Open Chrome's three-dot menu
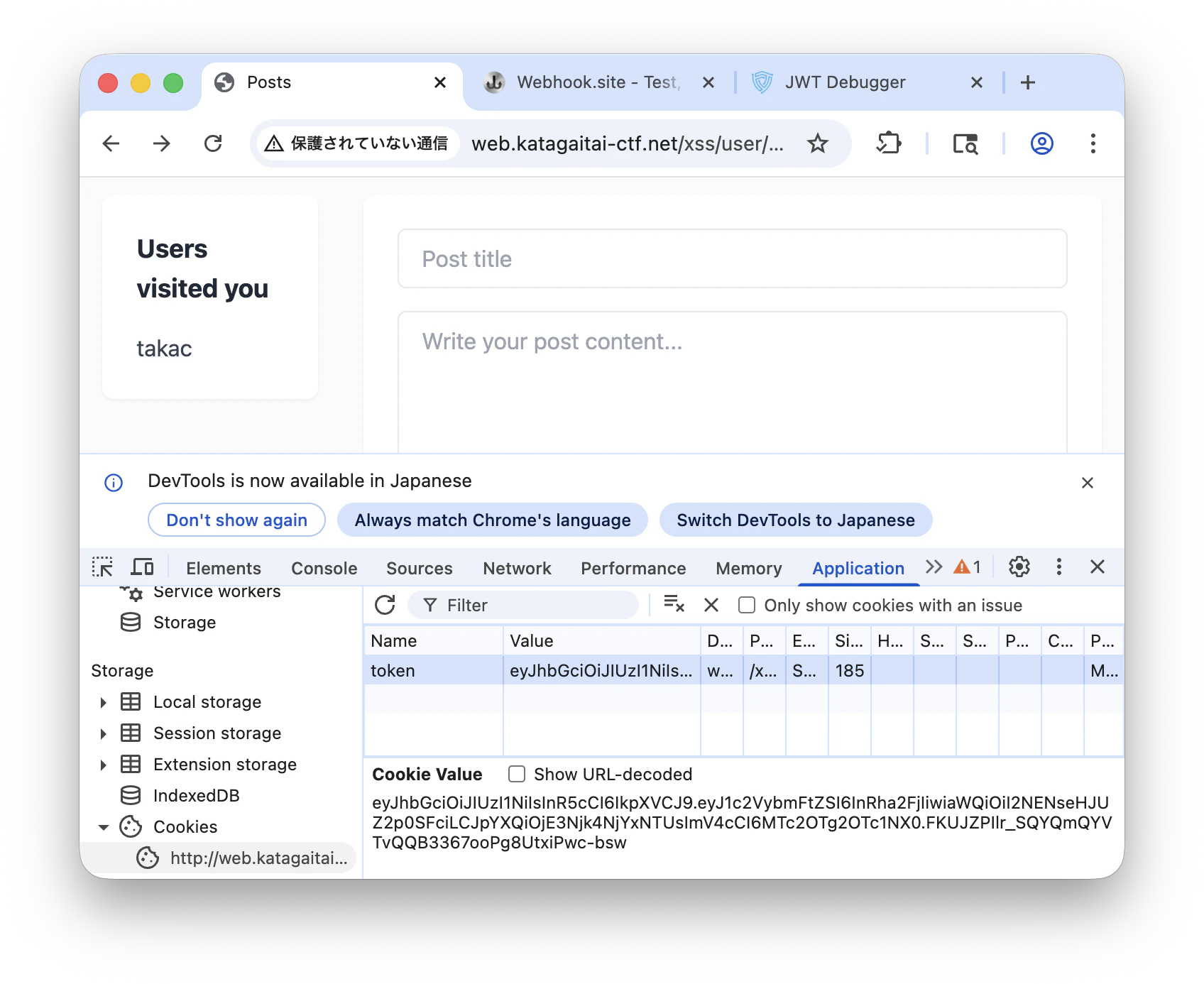The image size is (1204, 984). 1093,143
